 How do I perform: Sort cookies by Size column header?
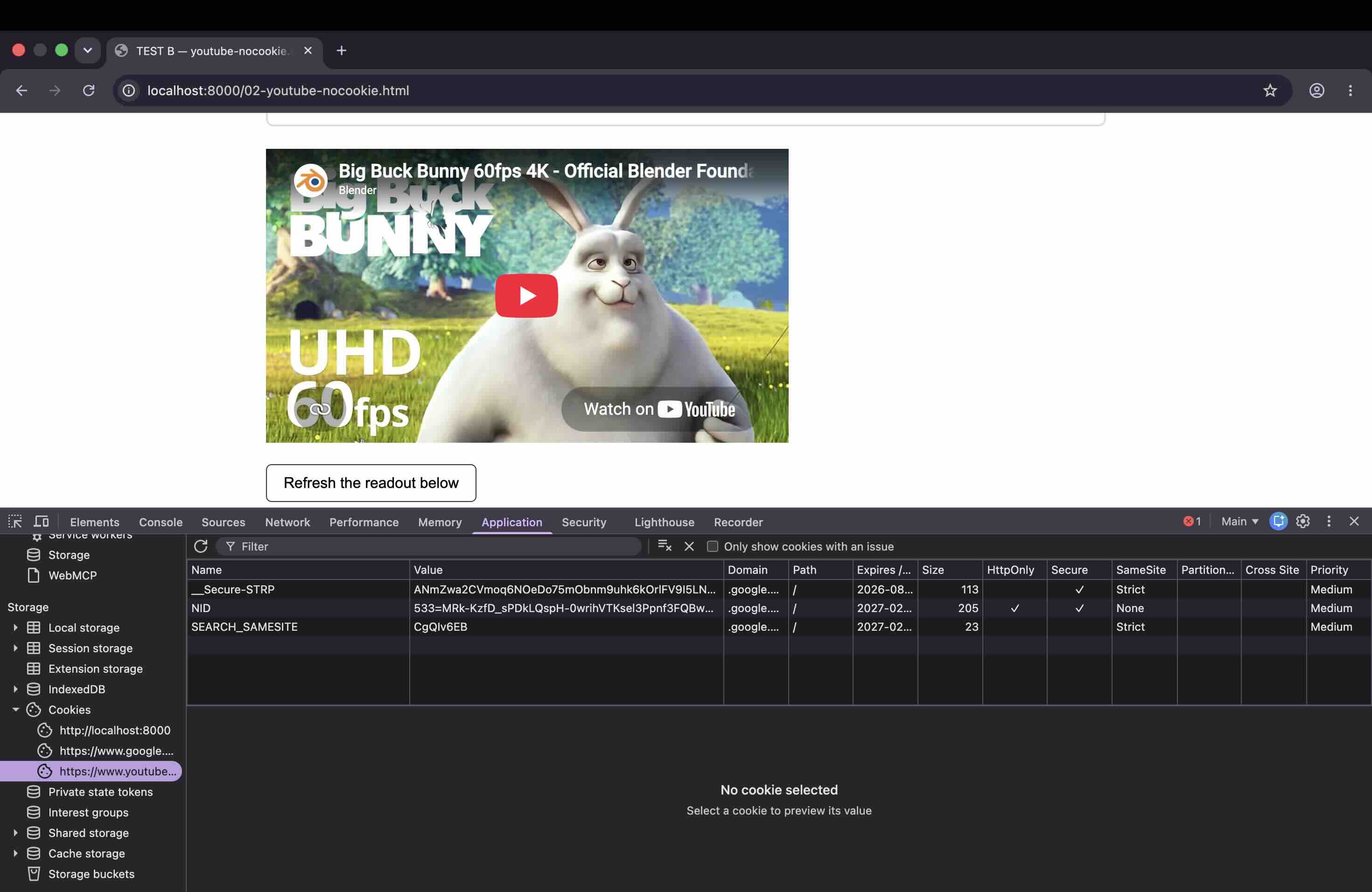tap(950, 570)
